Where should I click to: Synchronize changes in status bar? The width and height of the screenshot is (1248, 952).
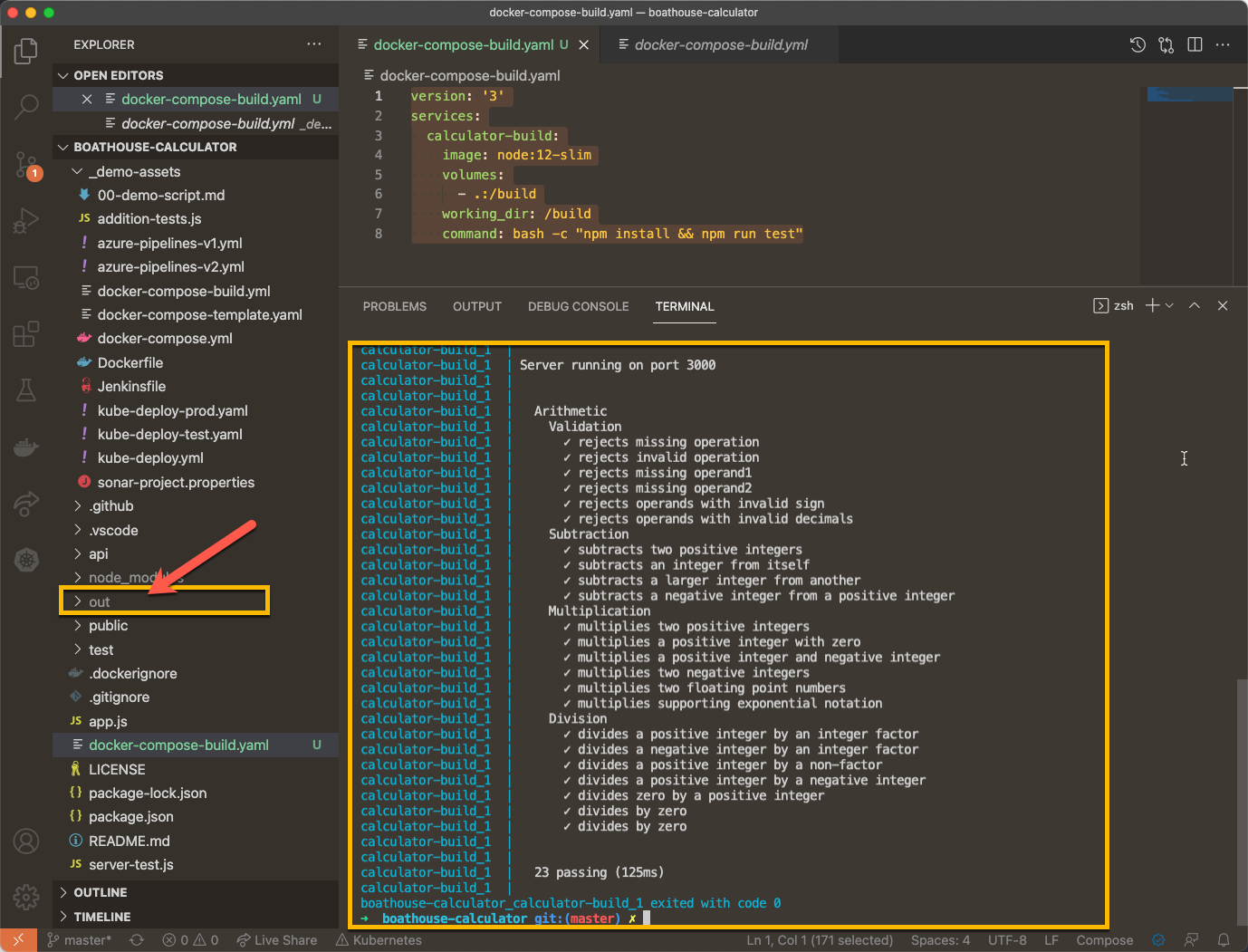pyautogui.click(x=137, y=940)
